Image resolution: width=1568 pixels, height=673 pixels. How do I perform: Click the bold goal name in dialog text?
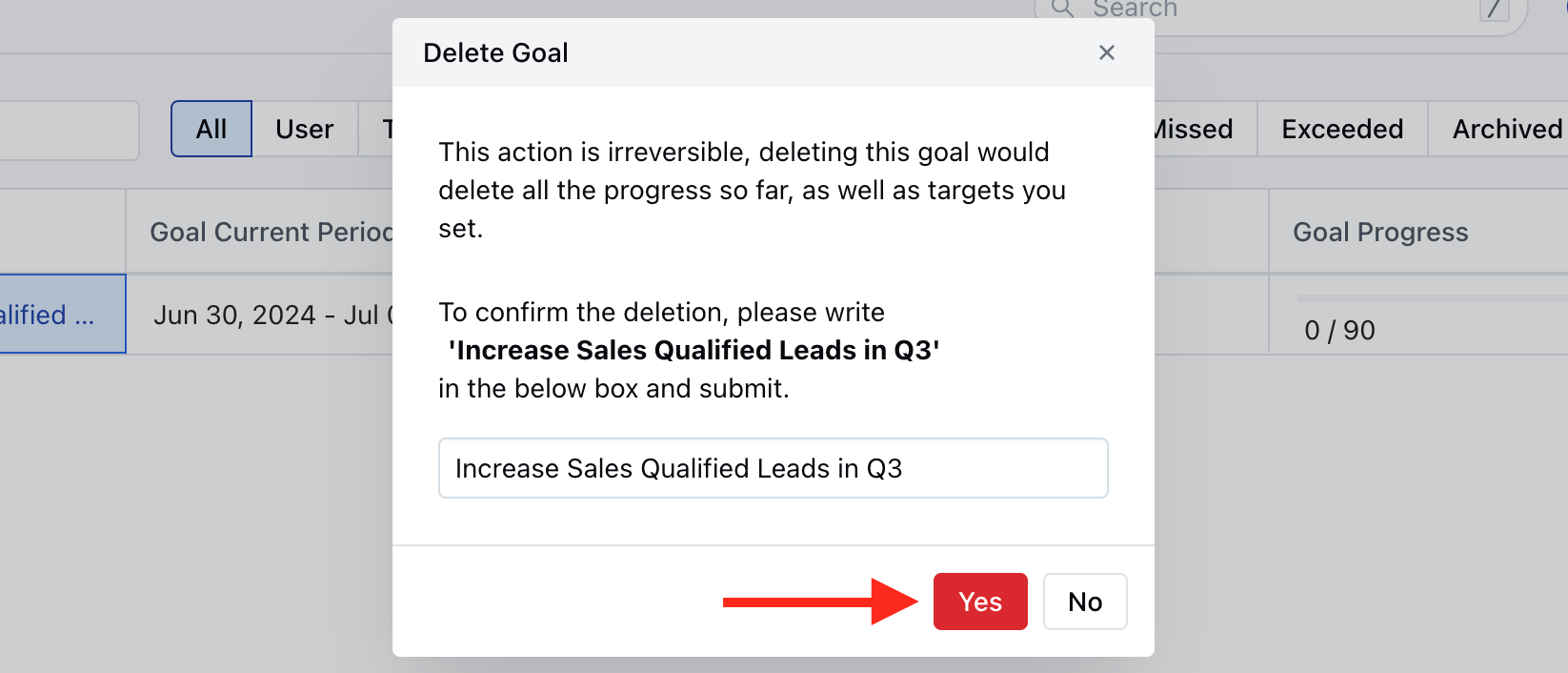pyautogui.click(x=694, y=350)
